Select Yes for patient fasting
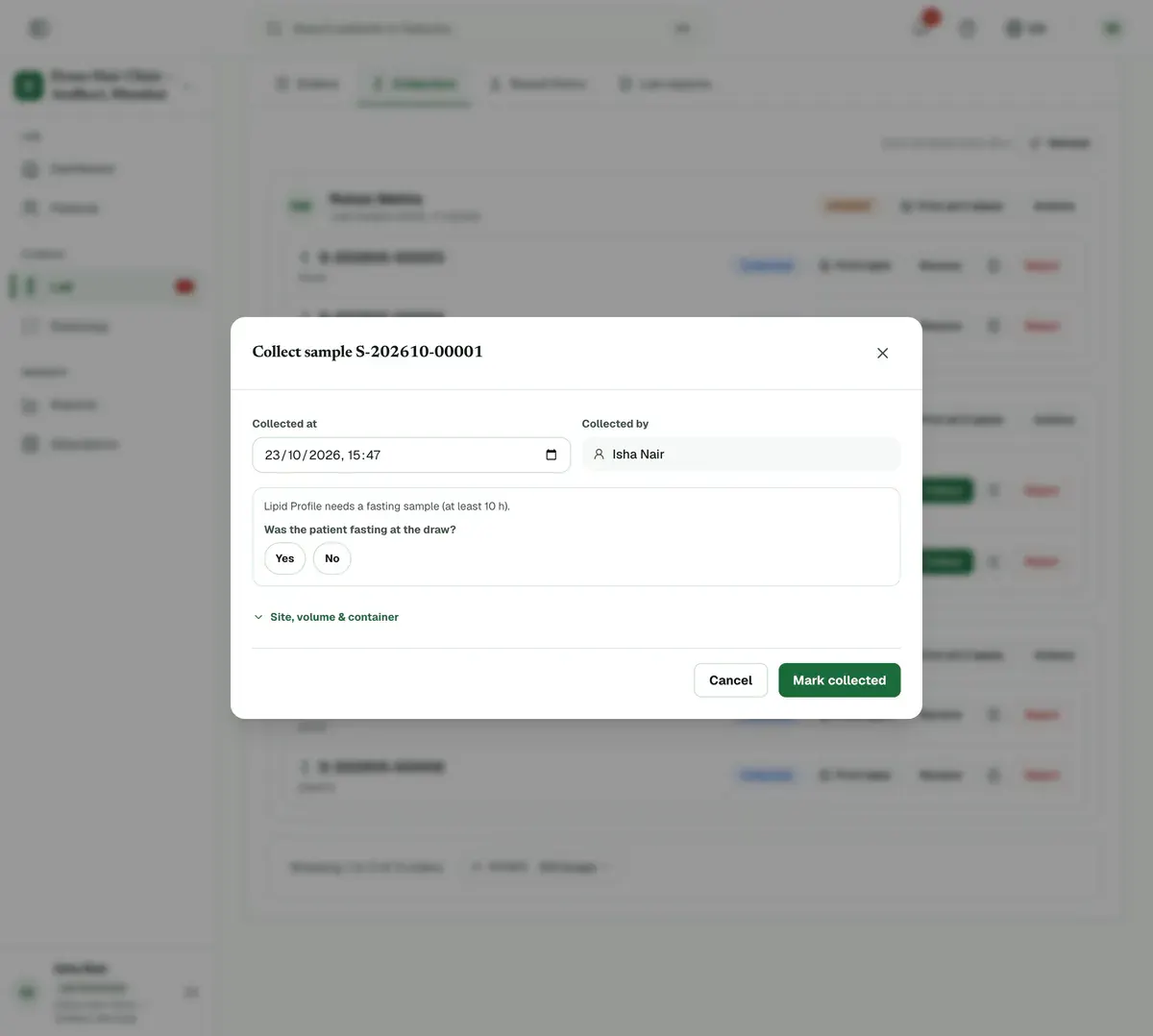 point(284,558)
